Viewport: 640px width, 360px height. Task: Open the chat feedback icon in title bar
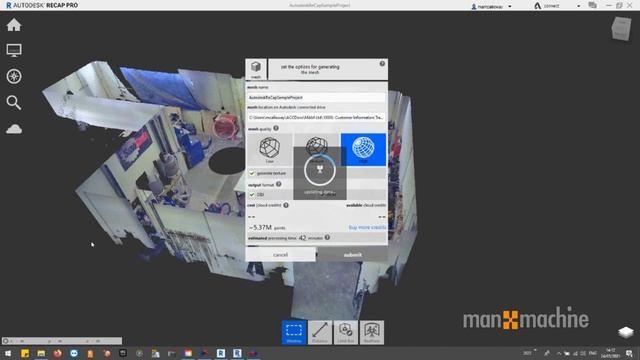[x=592, y=5]
